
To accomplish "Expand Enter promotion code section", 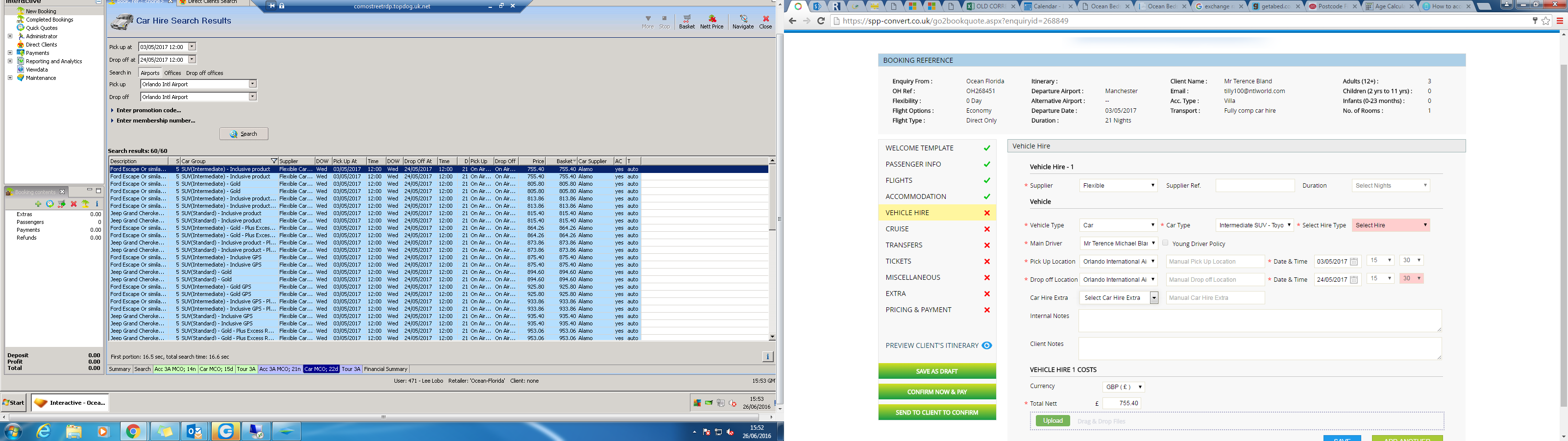I will pos(146,110).
